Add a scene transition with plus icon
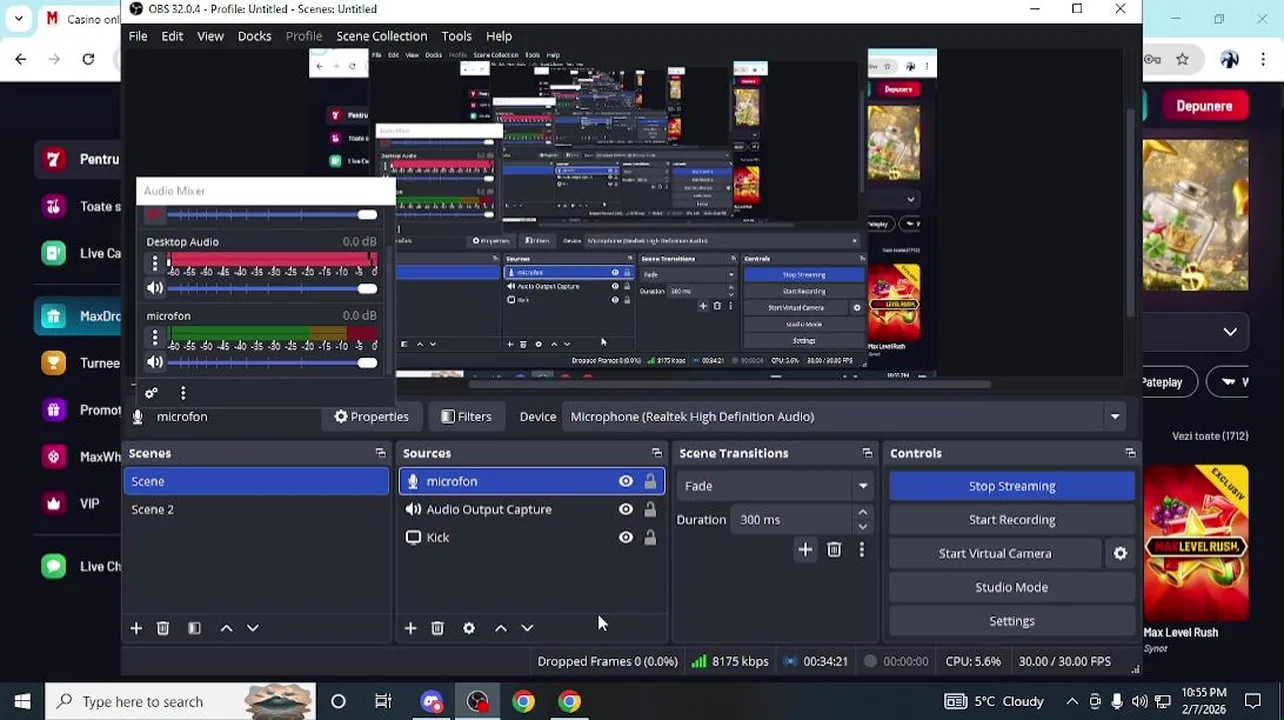 pyautogui.click(x=805, y=549)
